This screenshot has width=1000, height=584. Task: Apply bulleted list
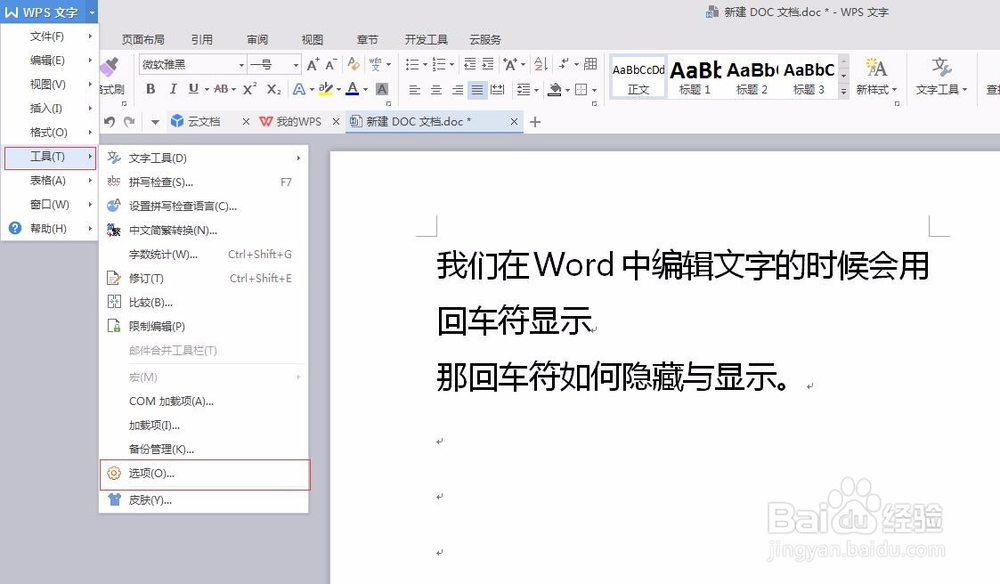(412, 64)
